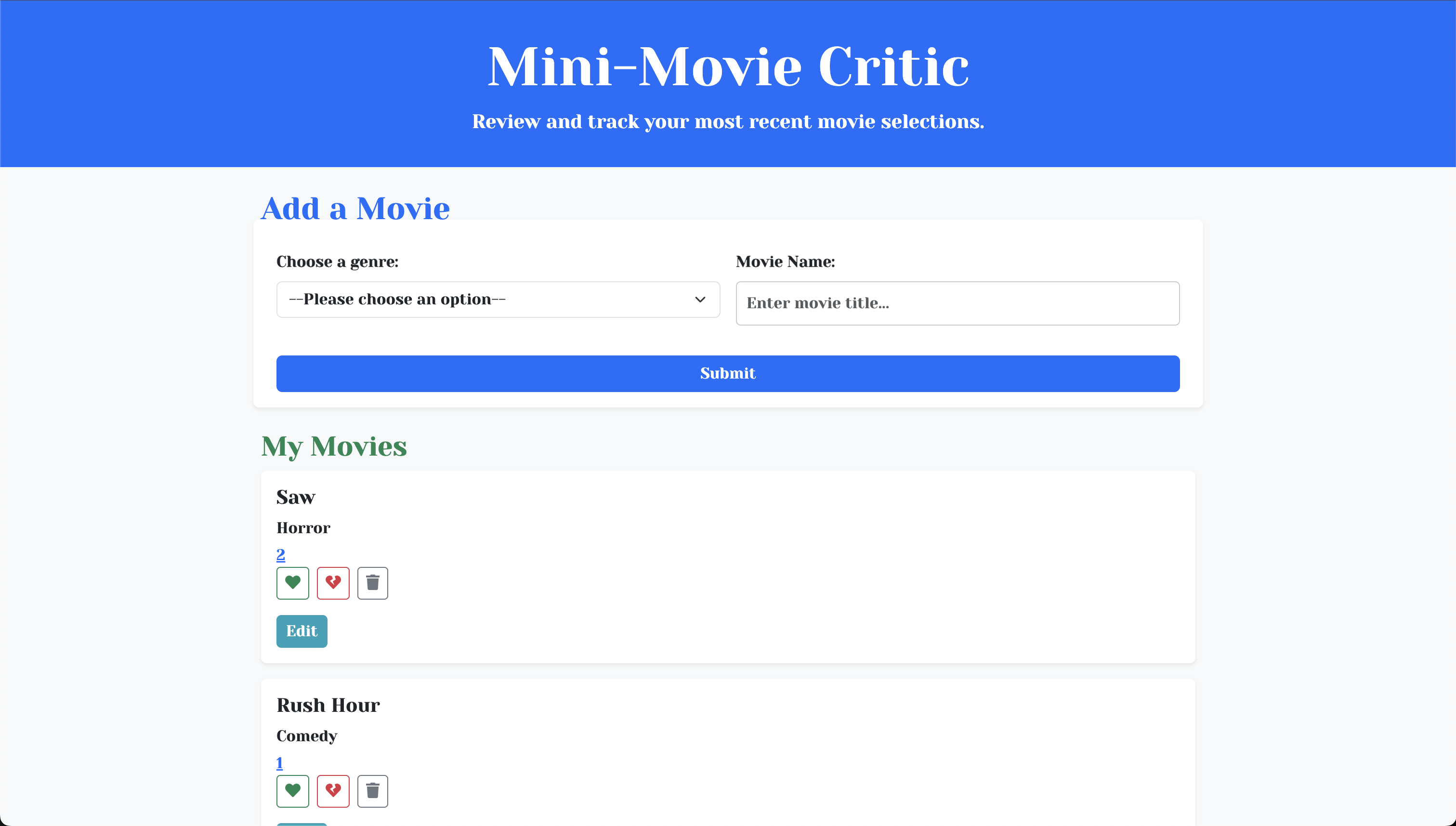
Task: Submit the new movie form
Action: [728, 374]
